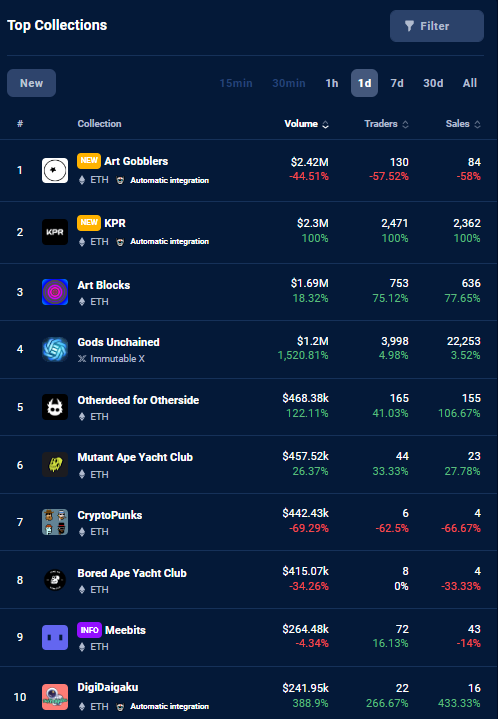498x719 pixels.
Task: Select the 1d time range
Action: click(364, 83)
